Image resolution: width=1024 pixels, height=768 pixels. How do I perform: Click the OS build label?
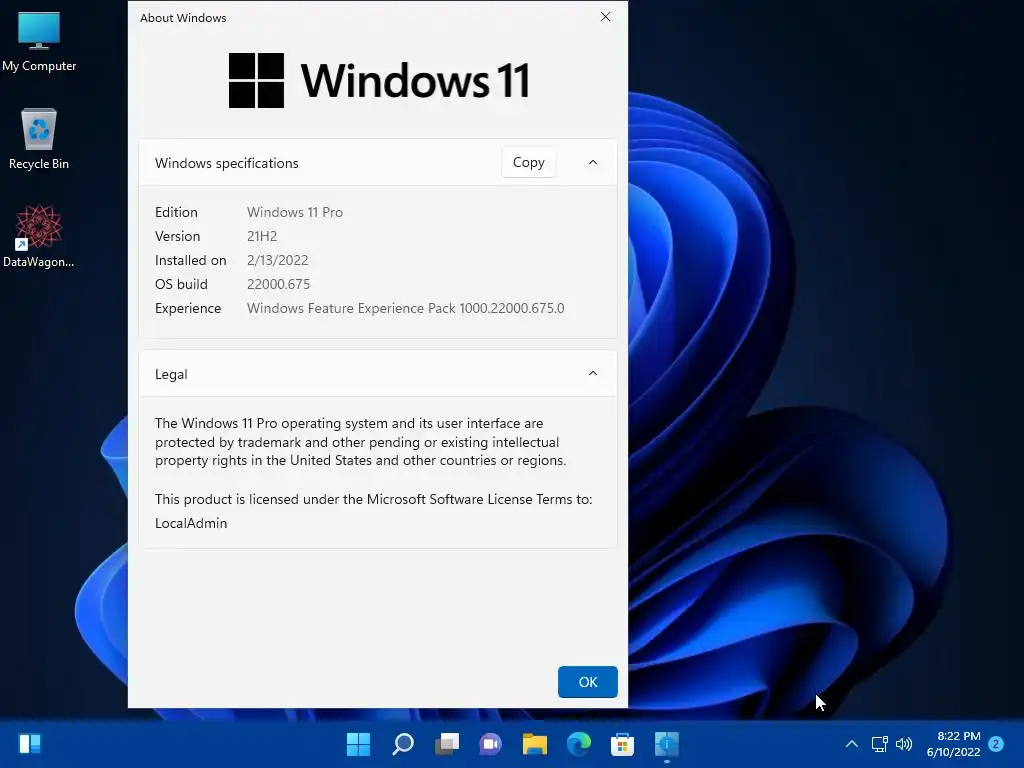(181, 284)
